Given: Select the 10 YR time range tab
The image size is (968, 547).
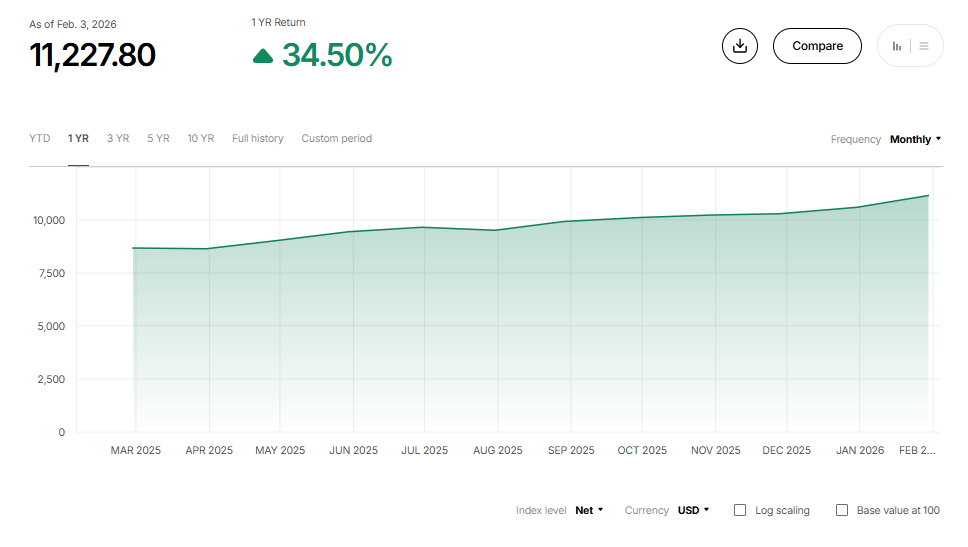Looking at the screenshot, I should (x=201, y=138).
